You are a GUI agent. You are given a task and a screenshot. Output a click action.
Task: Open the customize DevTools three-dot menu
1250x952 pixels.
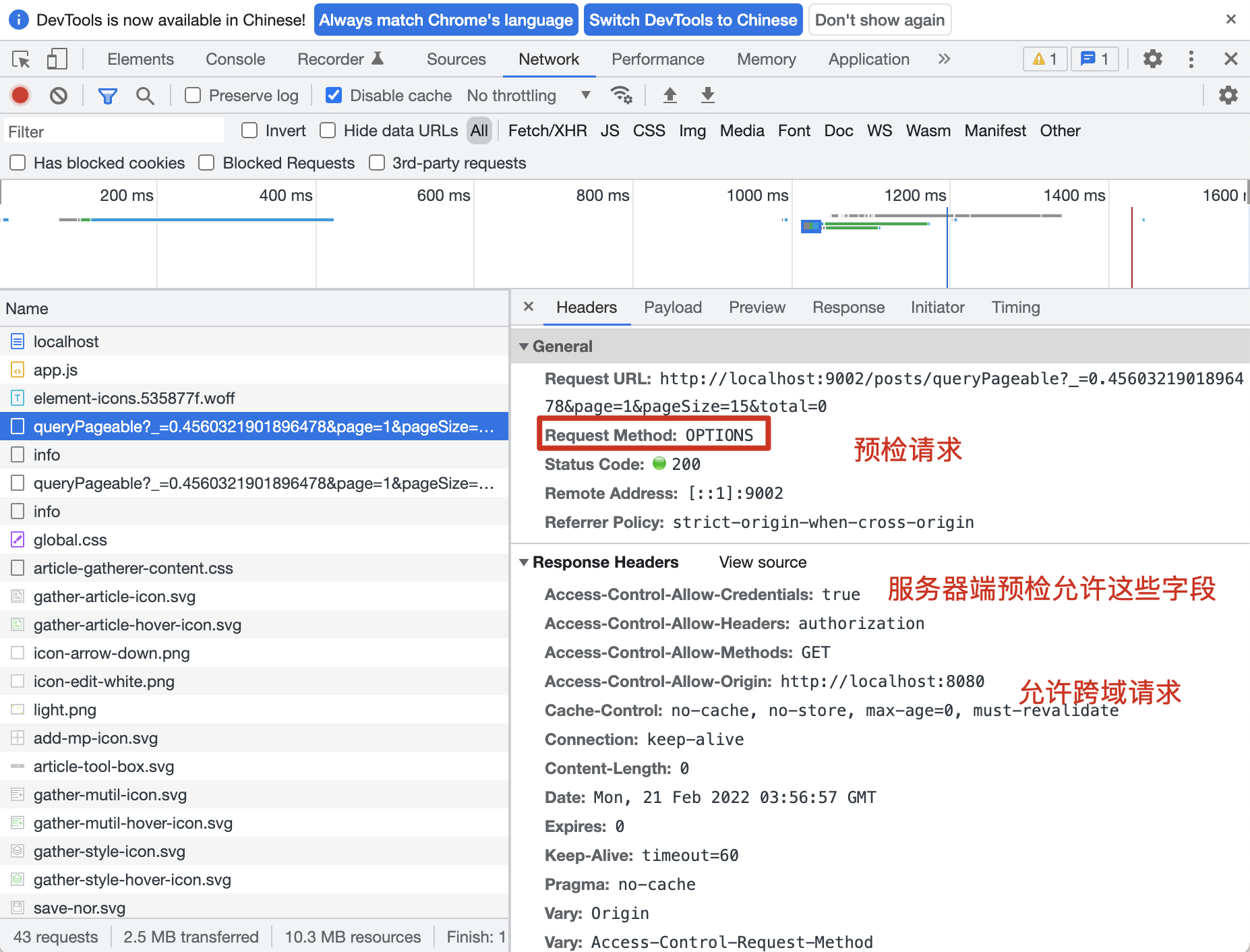pyautogui.click(x=1191, y=59)
